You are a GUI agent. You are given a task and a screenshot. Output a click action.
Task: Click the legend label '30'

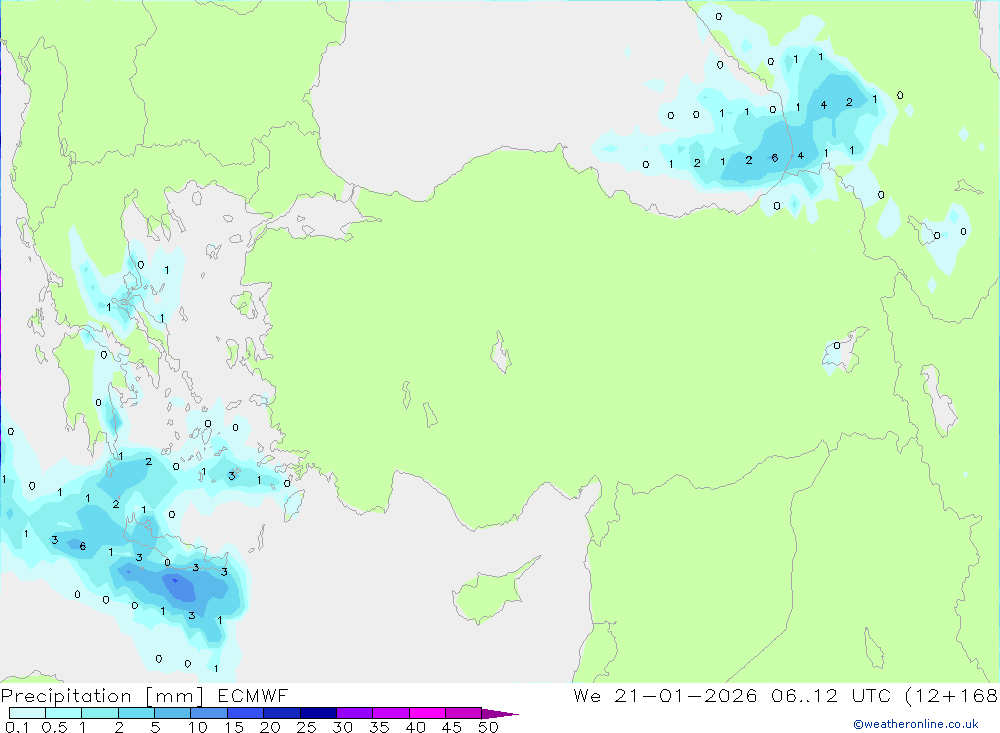pyautogui.click(x=342, y=727)
